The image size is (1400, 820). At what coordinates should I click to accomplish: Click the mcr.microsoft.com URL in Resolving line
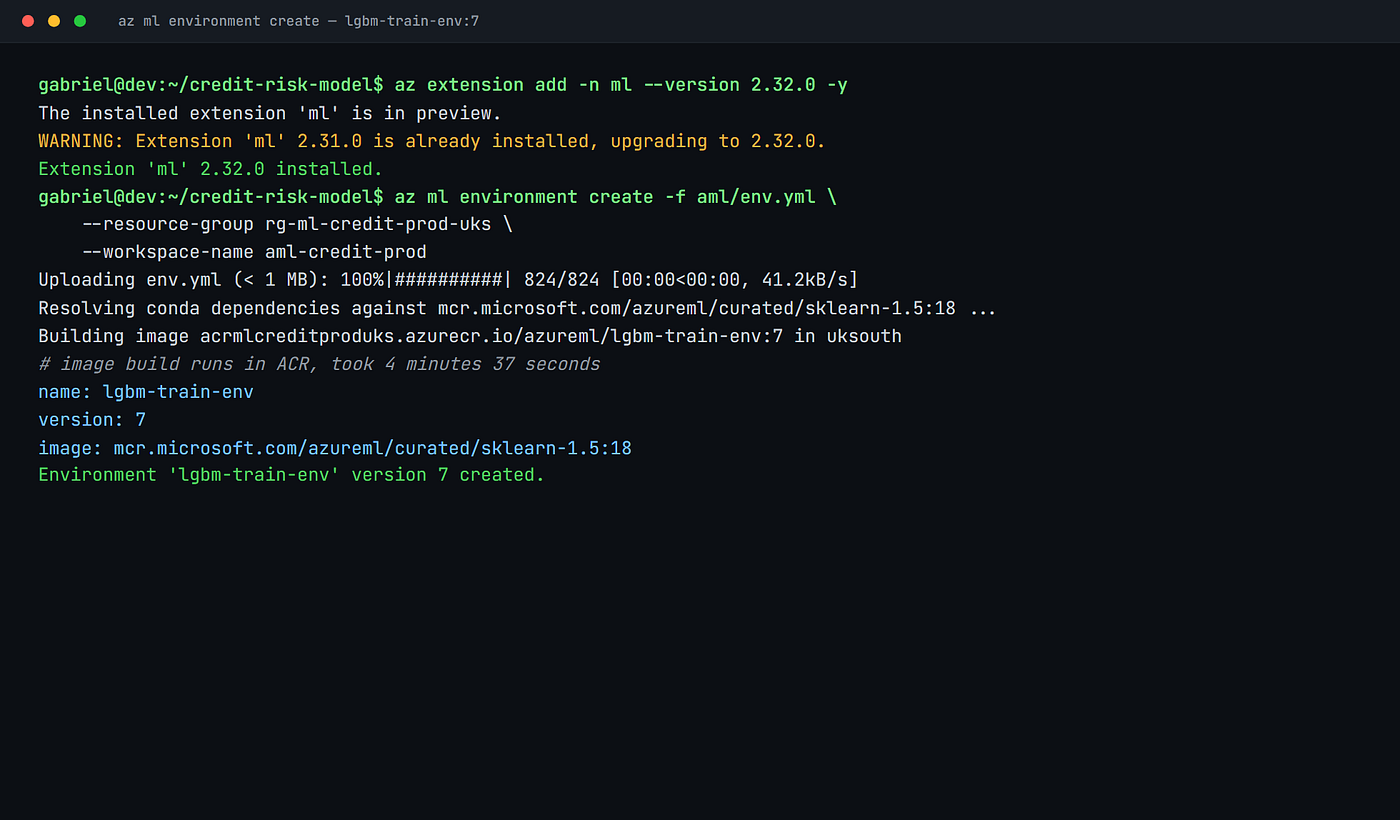696,308
